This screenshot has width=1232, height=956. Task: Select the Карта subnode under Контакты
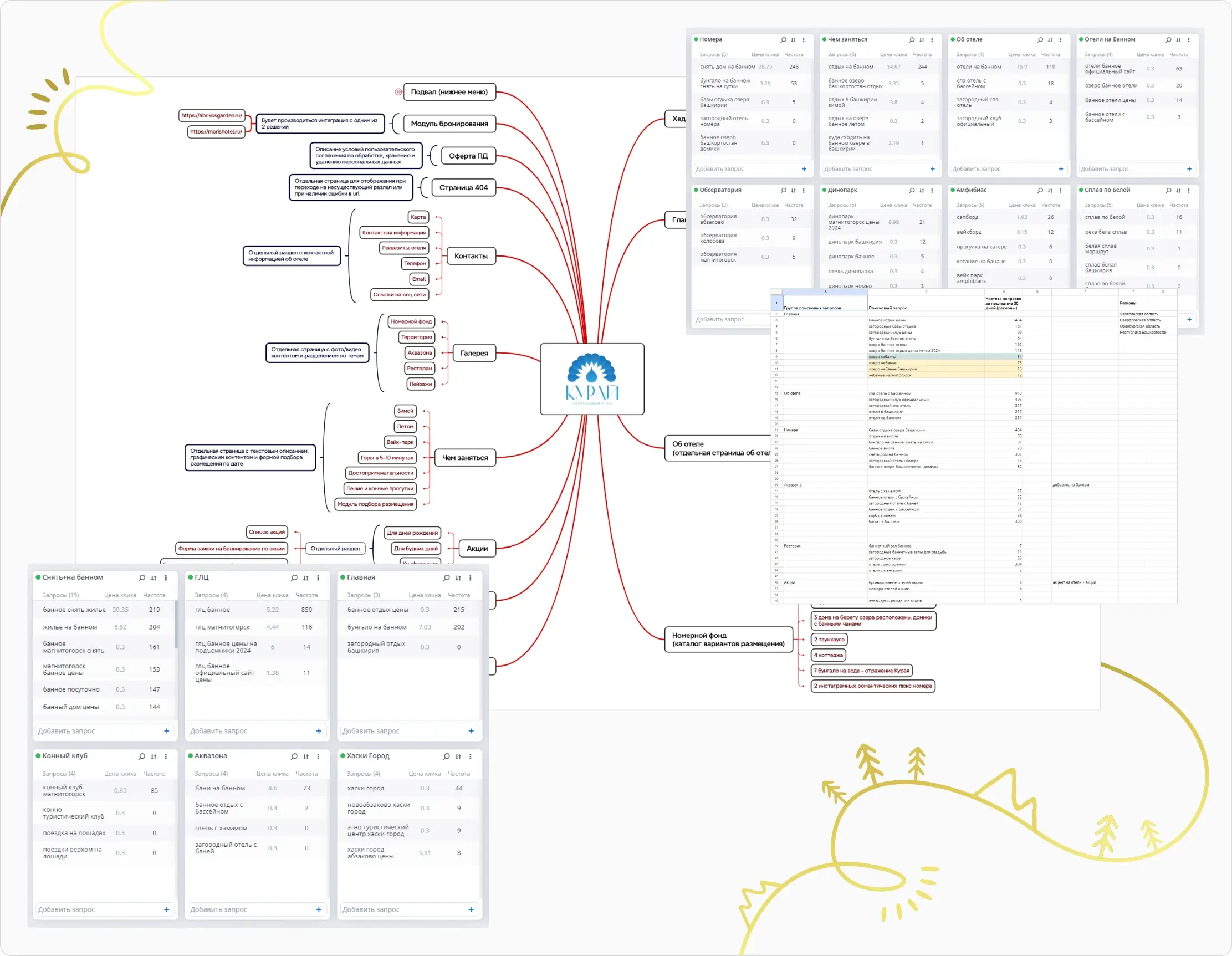pos(418,217)
